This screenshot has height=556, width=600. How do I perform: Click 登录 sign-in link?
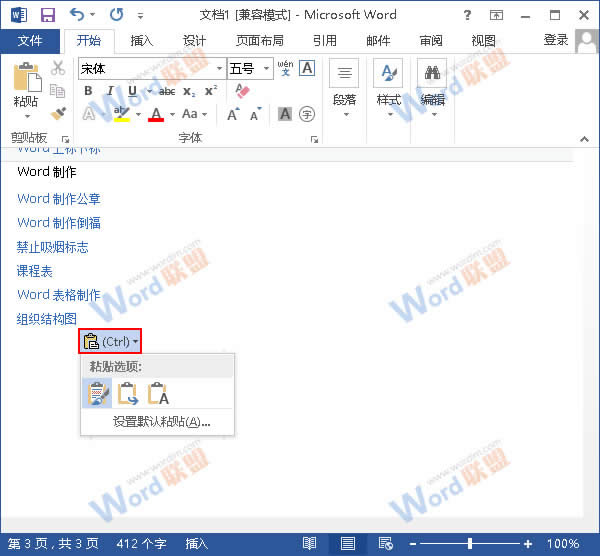click(x=556, y=40)
